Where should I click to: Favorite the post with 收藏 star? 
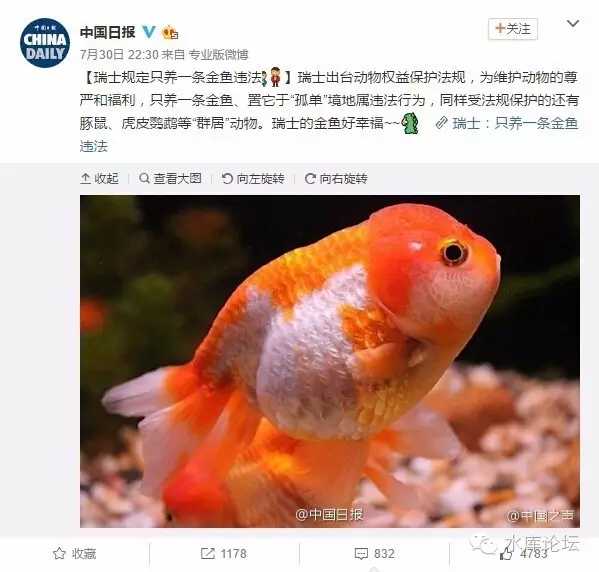(74, 554)
